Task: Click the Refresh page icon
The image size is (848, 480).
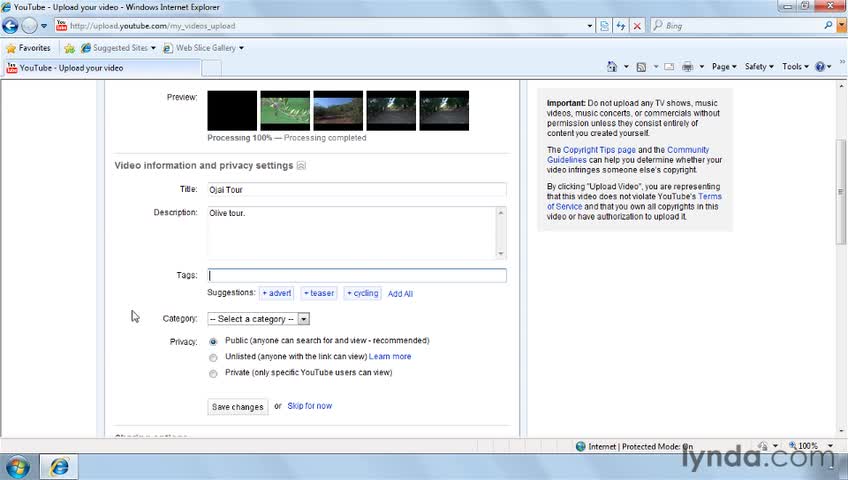Action: click(x=621, y=26)
